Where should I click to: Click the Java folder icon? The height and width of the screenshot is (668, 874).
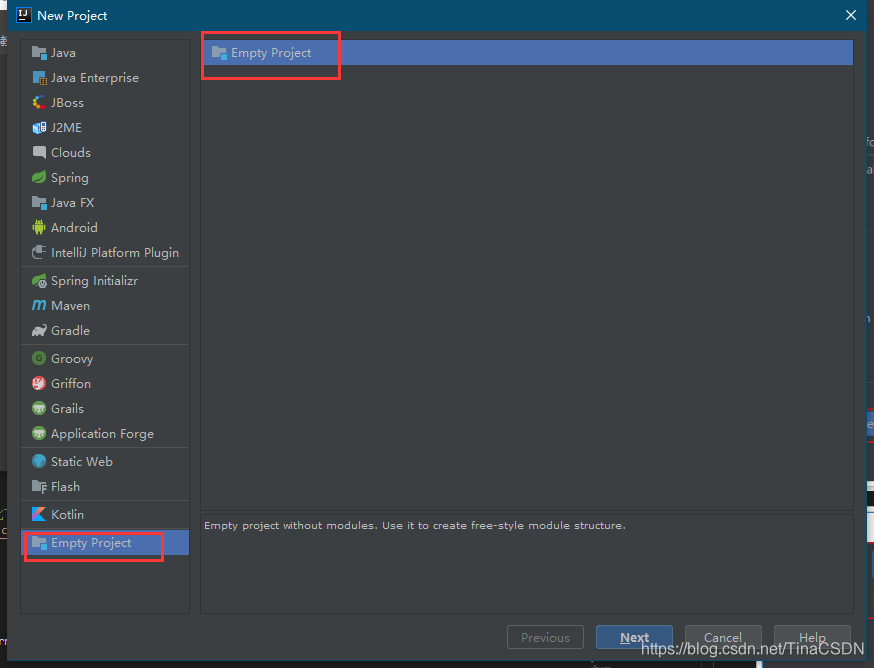pyautogui.click(x=39, y=53)
